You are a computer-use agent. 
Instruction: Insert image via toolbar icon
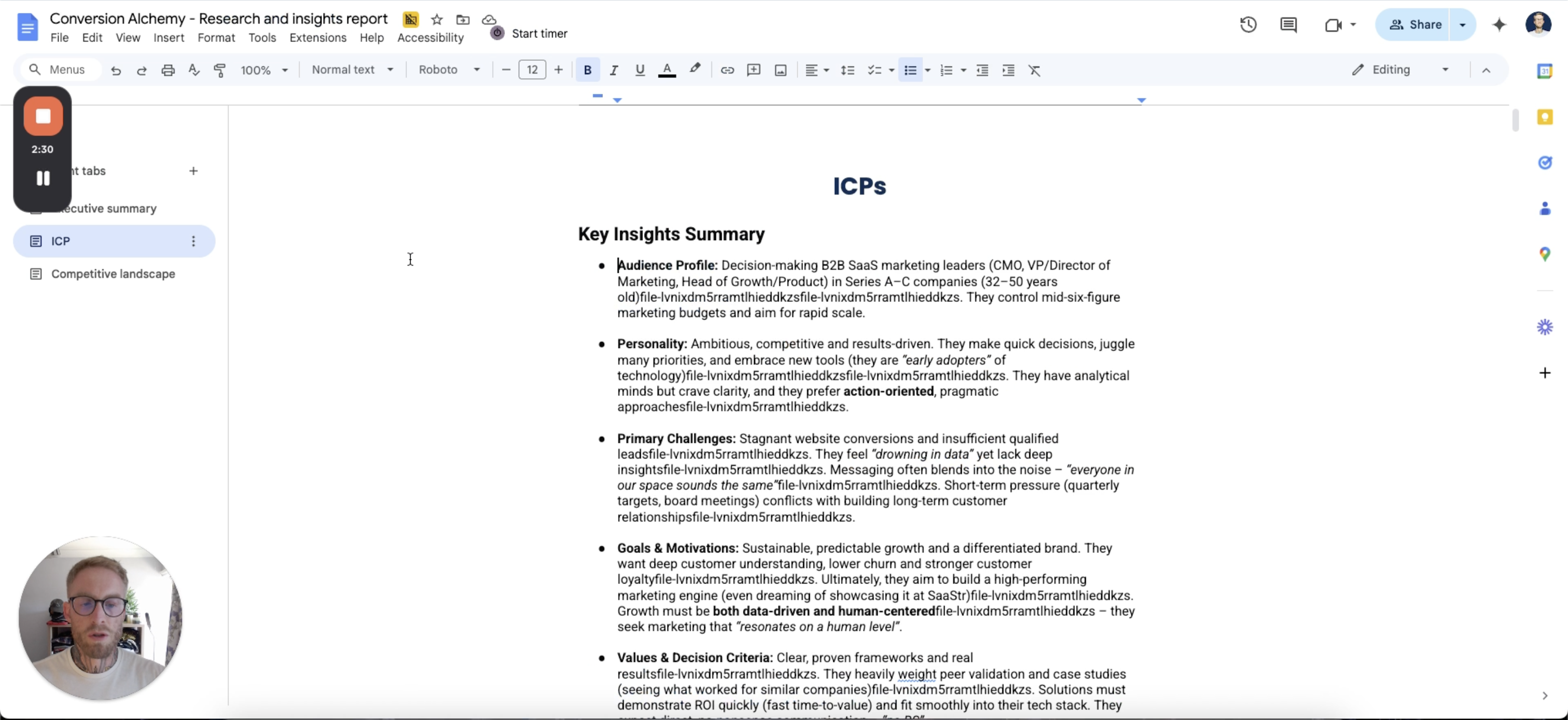780,70
